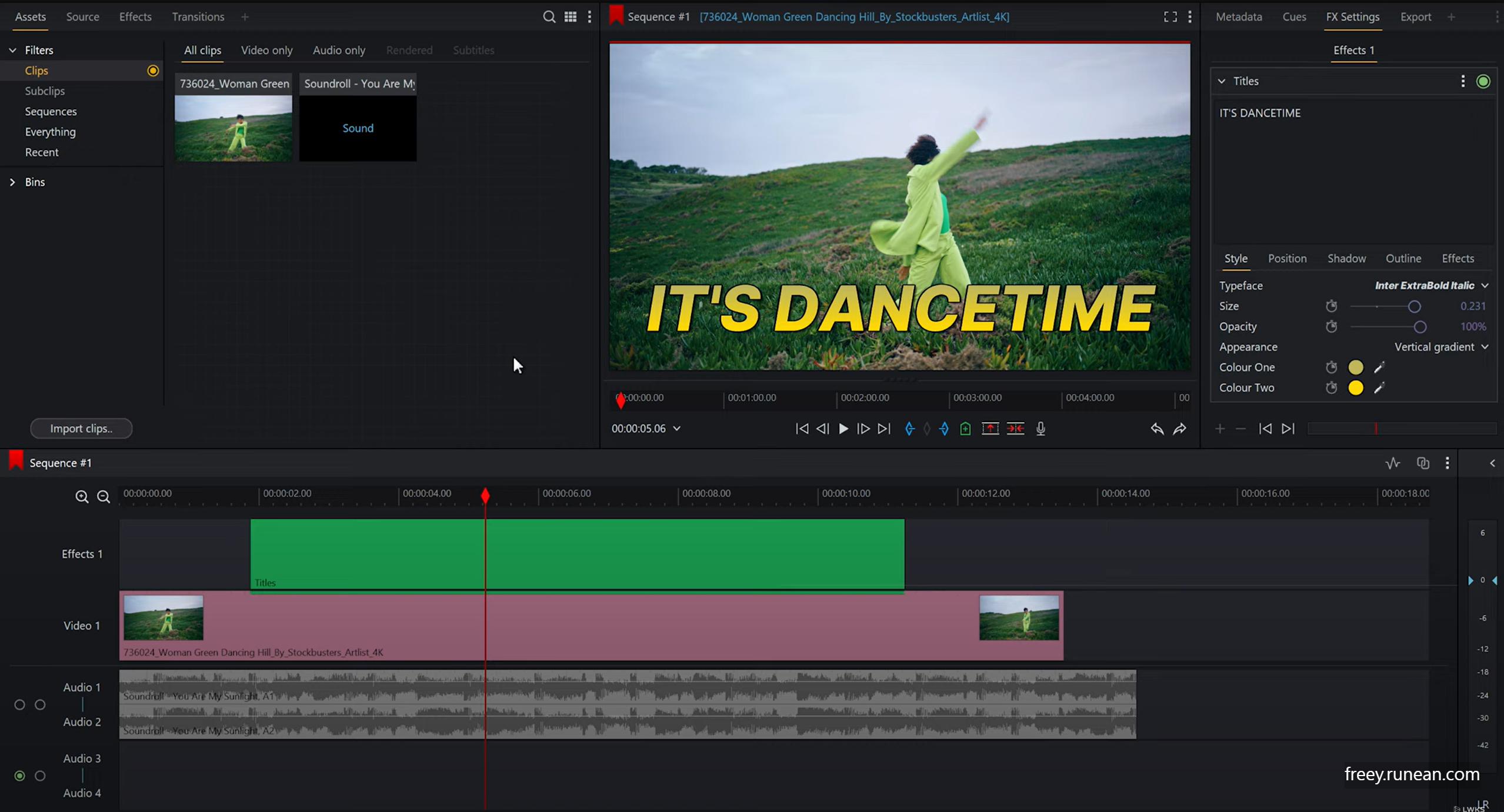Expand the Bins tree section
Viewport: 1504px width, 812px height.
(x=12, y=182)
